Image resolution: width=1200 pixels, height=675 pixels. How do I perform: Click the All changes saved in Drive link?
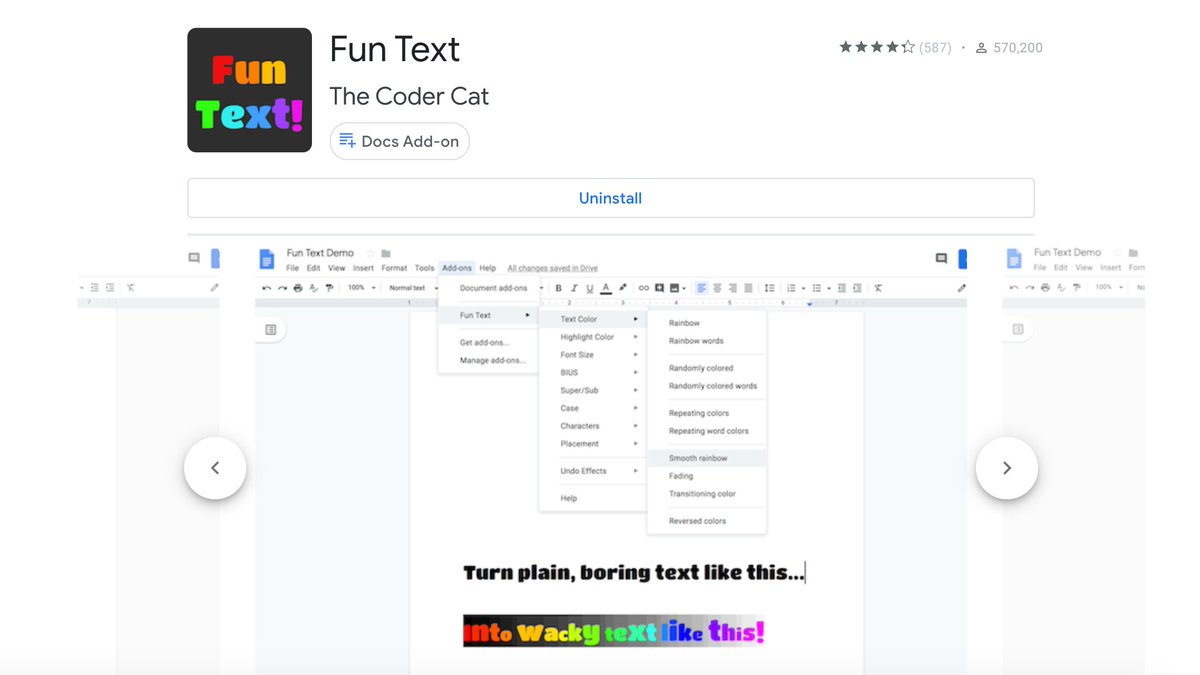pyautogui.click(x=552, y=268)
